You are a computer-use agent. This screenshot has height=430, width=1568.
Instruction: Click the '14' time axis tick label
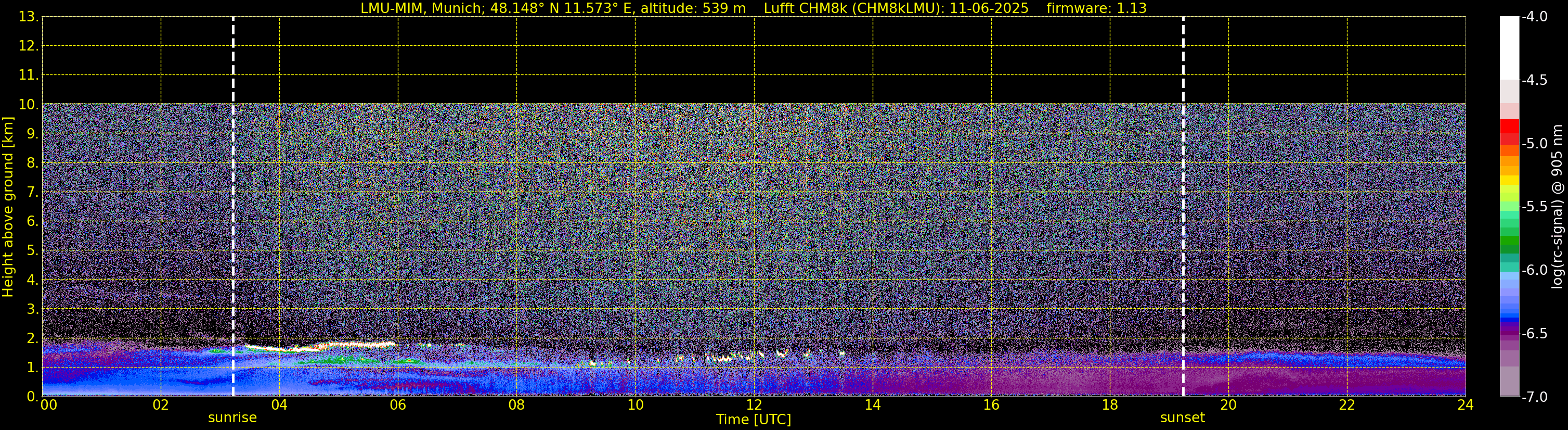point(873,405)
